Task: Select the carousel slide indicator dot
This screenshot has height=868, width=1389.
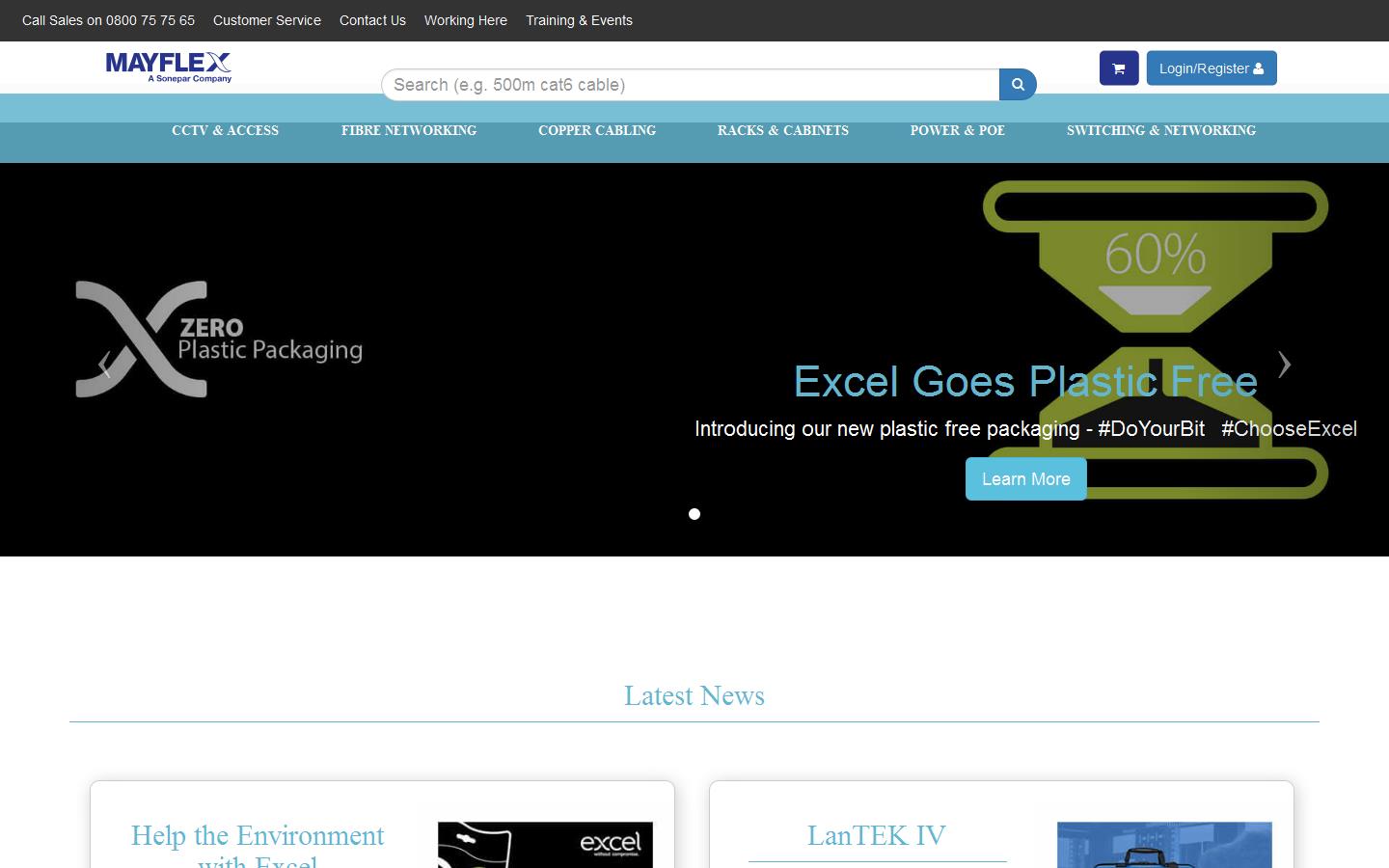Action: click(x=694, y=514)
